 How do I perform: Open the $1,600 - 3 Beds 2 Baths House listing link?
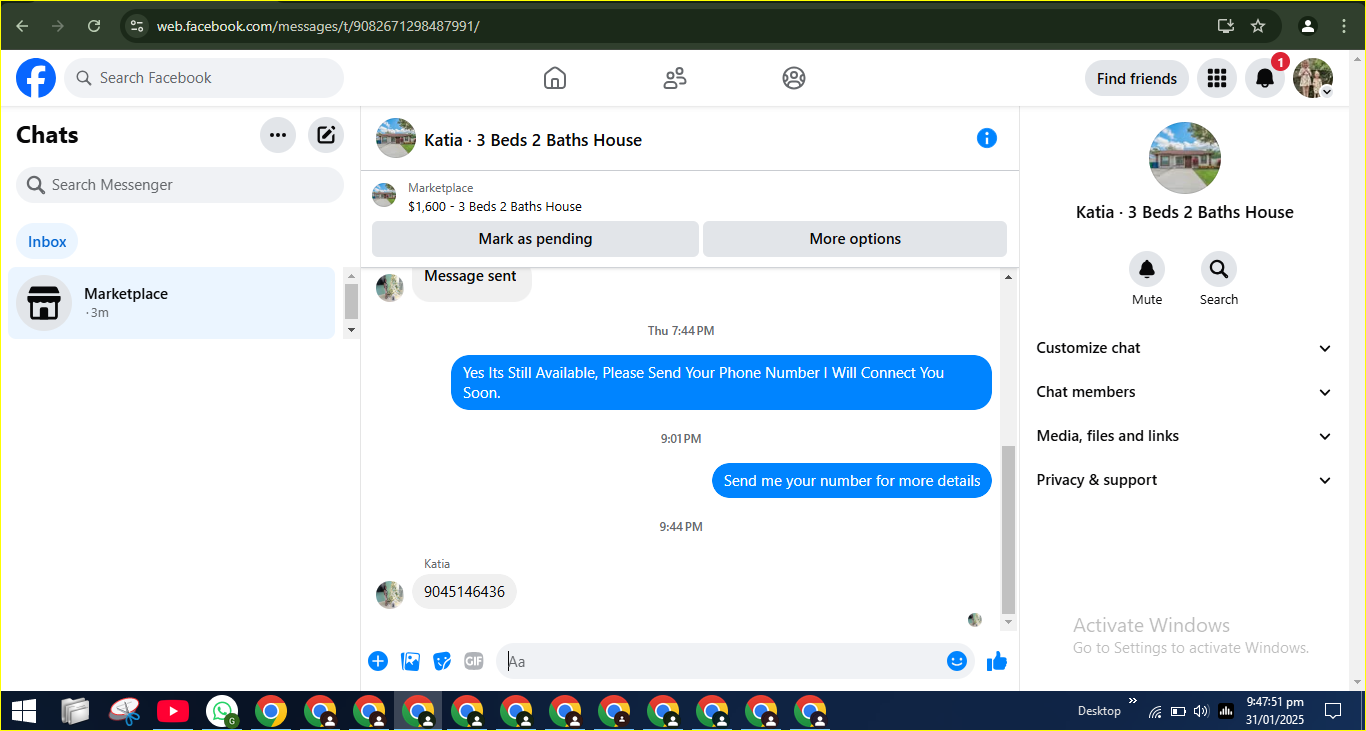point(495,207)
